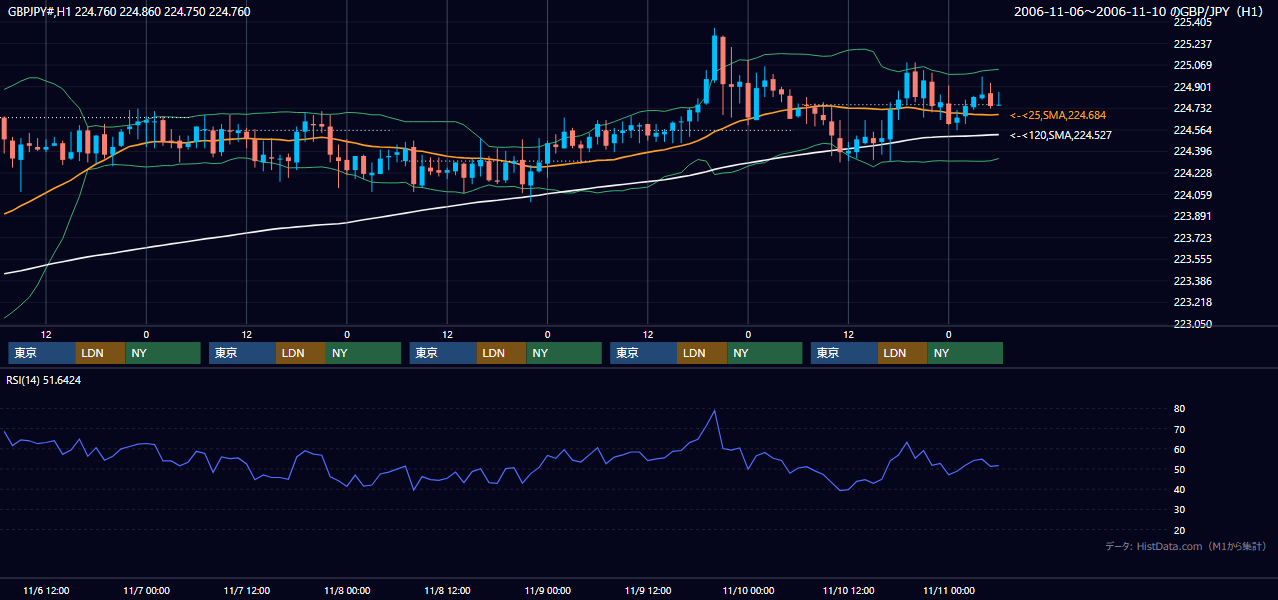Click the 11/7 12:00 time axis label
This screenshot has height=600, width=1278.
[246, 591]
